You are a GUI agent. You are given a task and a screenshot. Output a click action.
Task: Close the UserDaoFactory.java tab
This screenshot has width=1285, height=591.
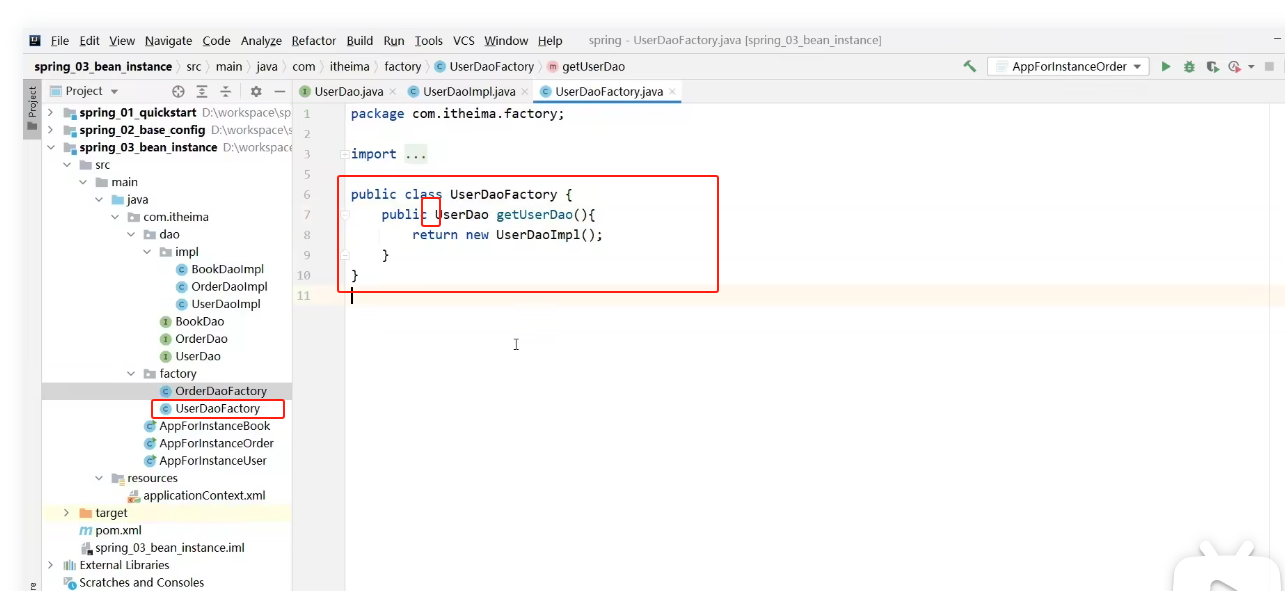point(673,91)
